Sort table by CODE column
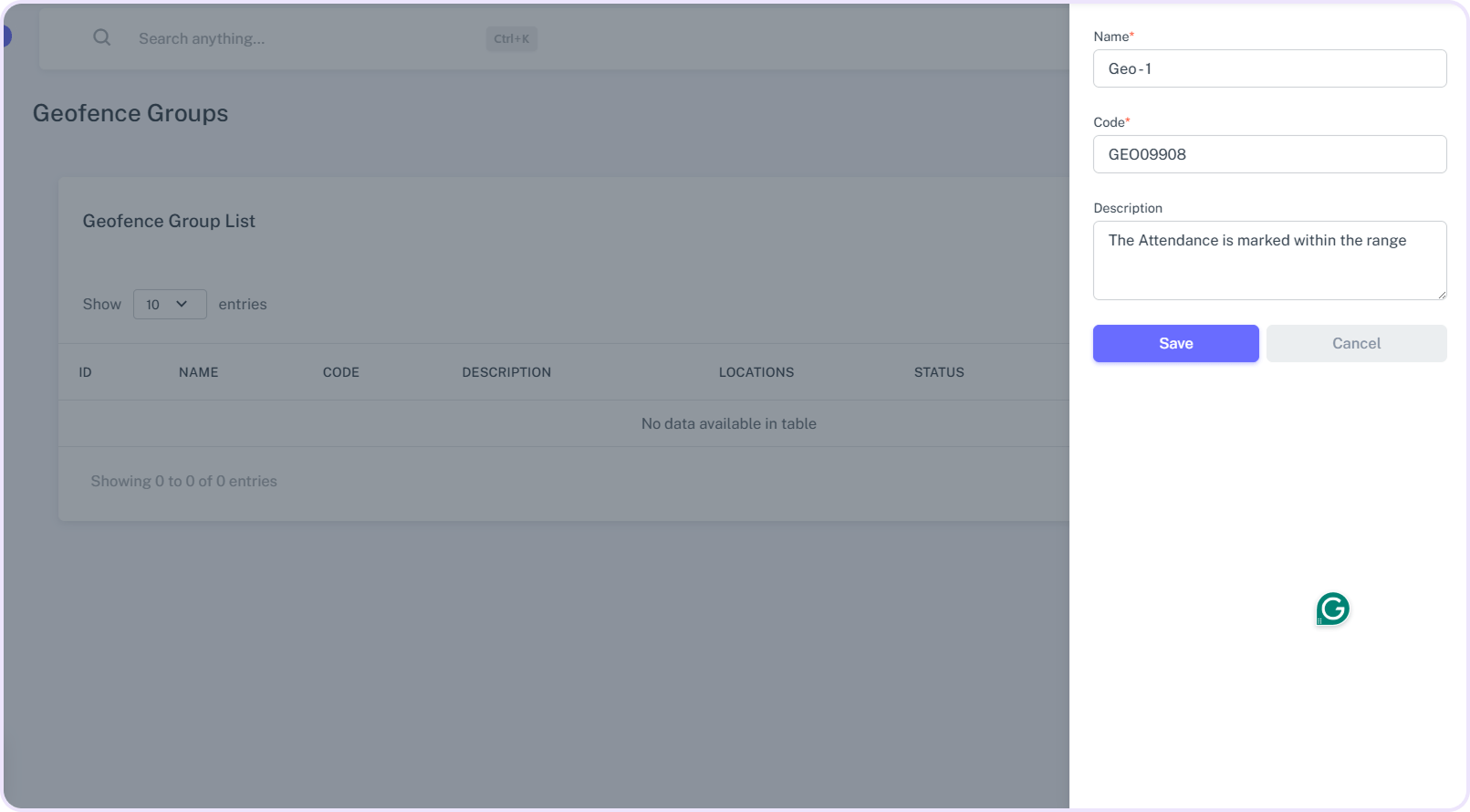Viewport: 1470px width, 812px height. click(x=340, y=372)
